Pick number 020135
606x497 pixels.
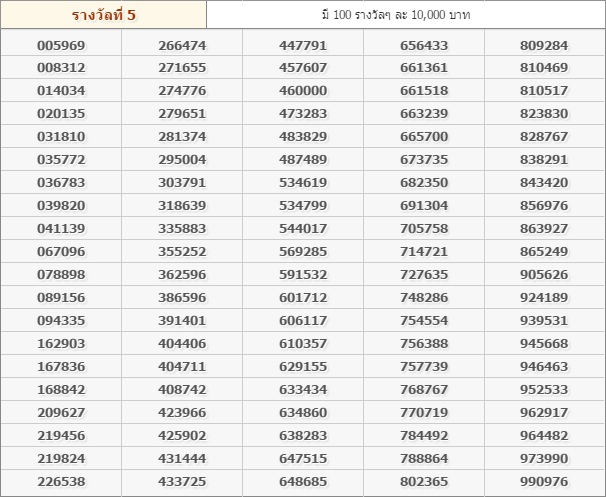click(x=61, y=114)
